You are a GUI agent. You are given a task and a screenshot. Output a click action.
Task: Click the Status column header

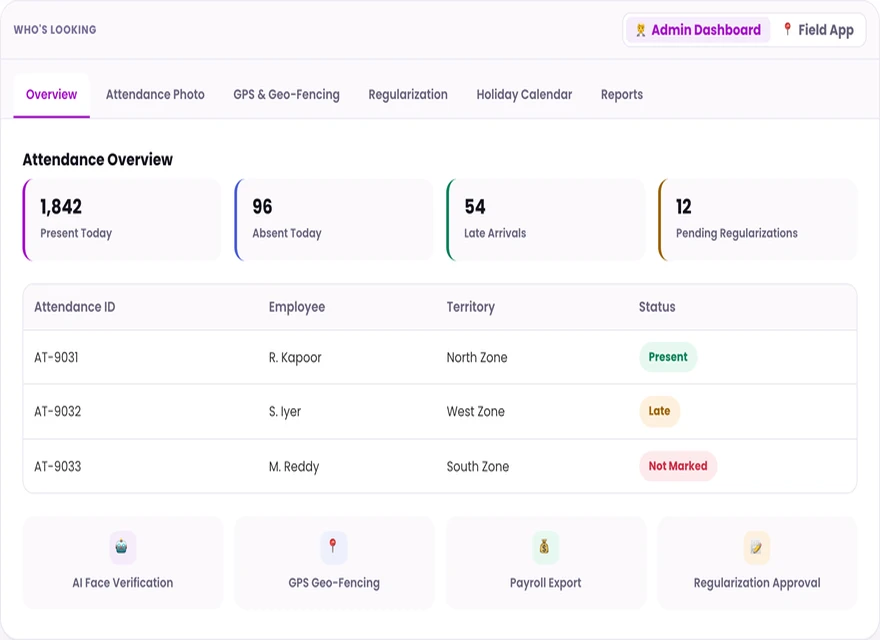pyautogui.click(x=657, y=307)
